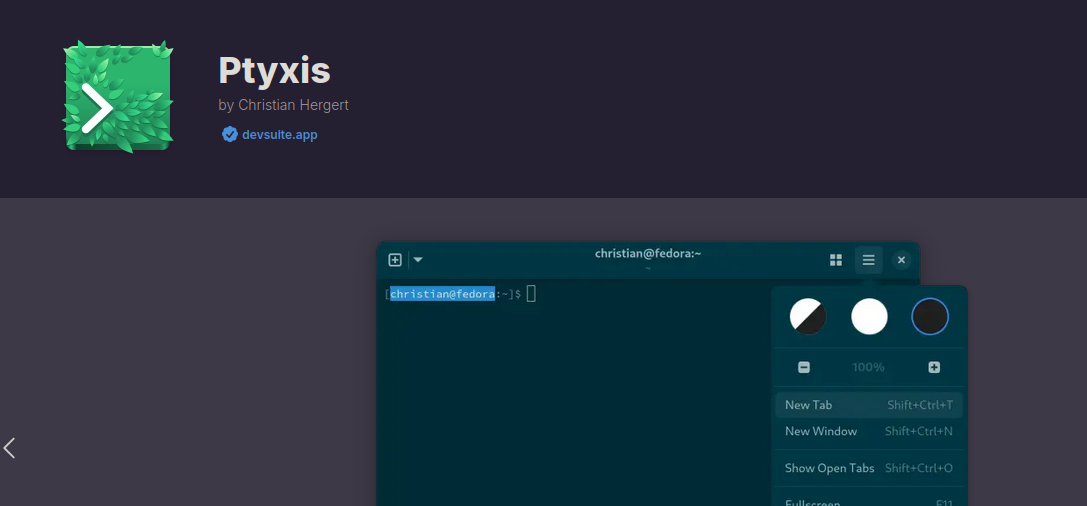Go to previous screenshot with left chevron

pos(9,448)
